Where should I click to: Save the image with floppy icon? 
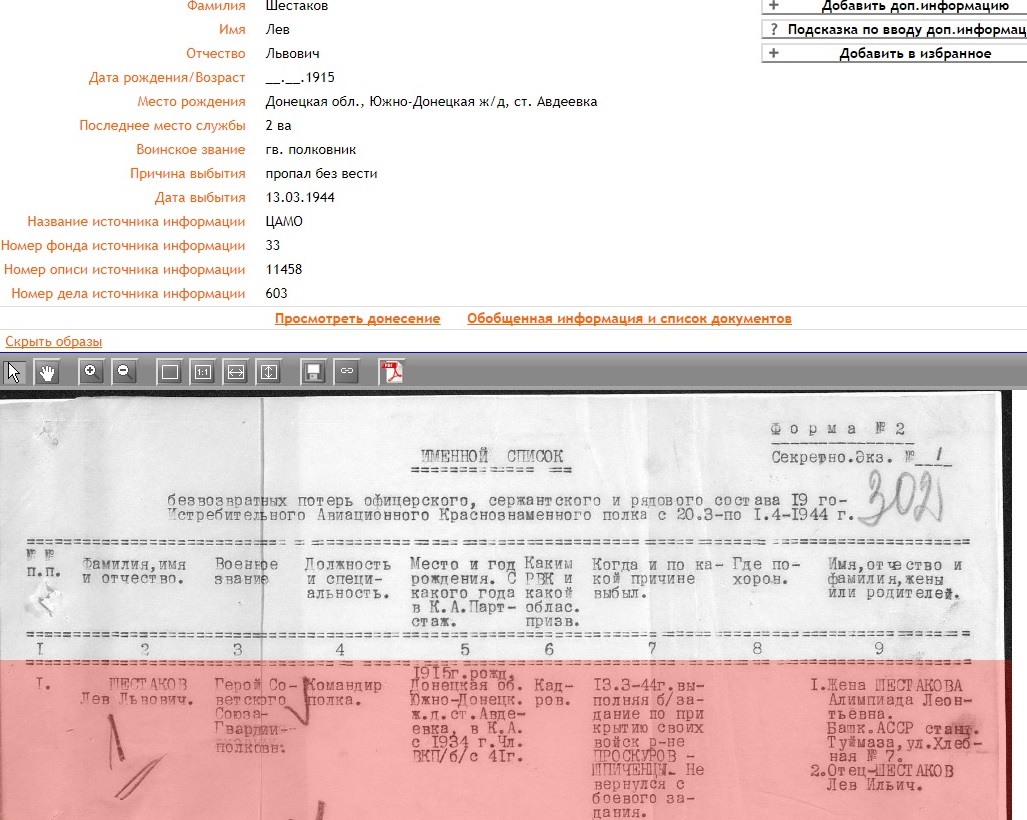coord(313,372)
